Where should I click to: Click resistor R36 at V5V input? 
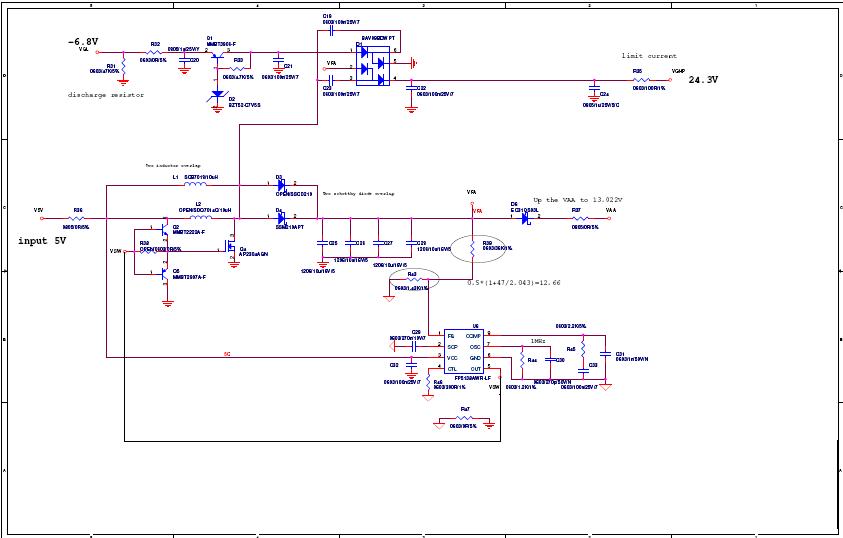(76, 218)
